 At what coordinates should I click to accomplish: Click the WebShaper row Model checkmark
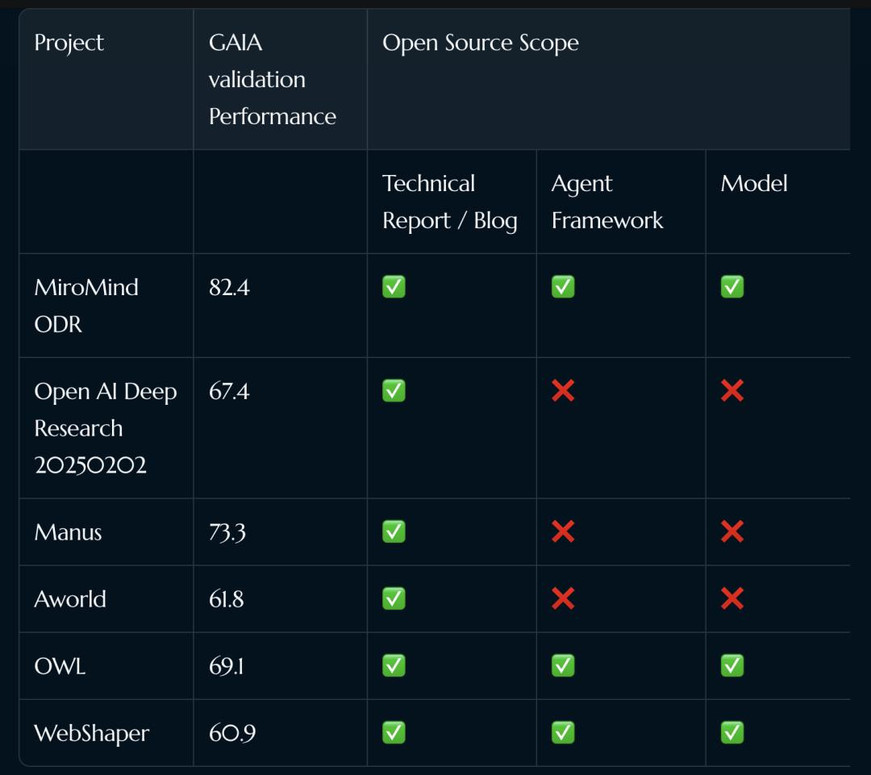(x=732, y=733)
